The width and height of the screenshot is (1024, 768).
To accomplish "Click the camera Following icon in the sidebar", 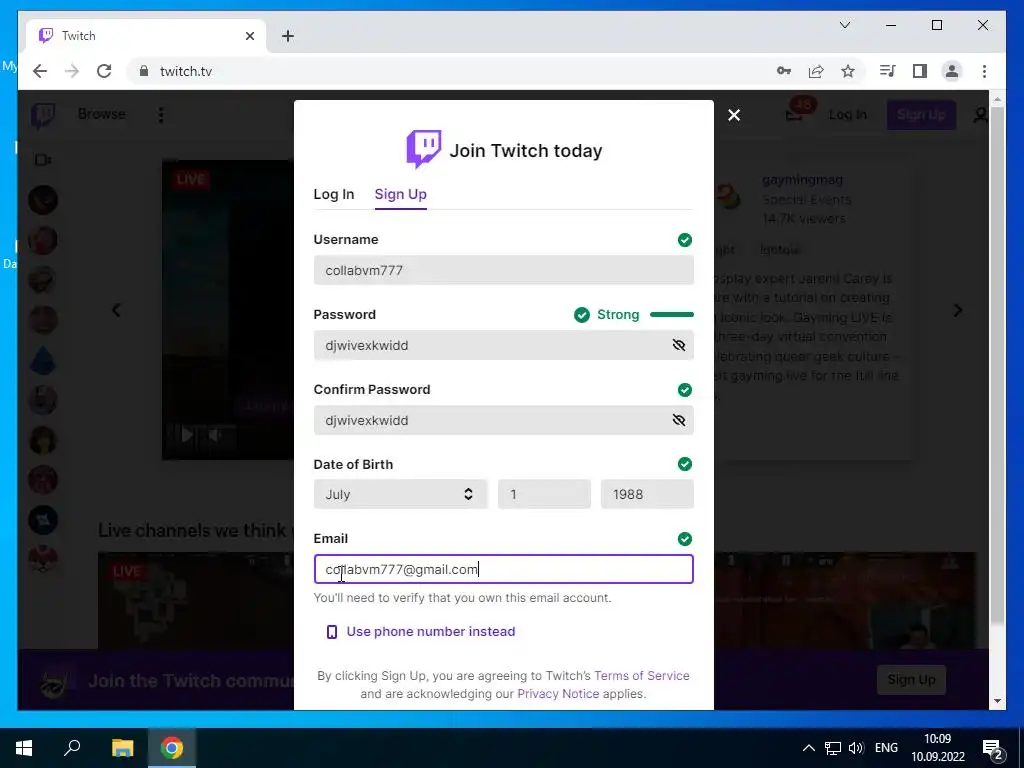I will (x=43, y=160).
